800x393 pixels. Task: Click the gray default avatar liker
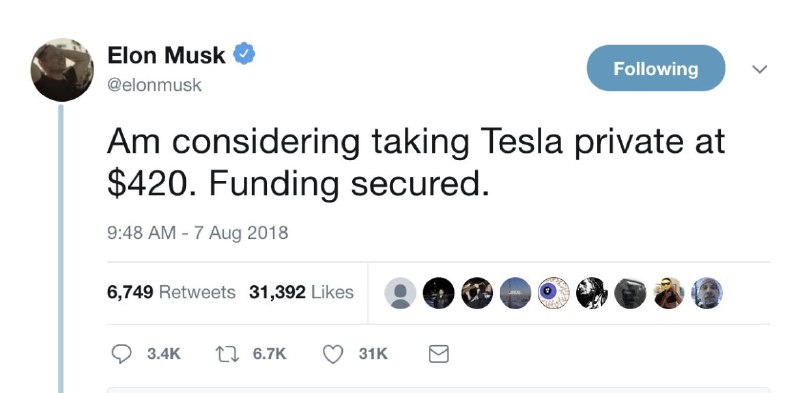400,293
